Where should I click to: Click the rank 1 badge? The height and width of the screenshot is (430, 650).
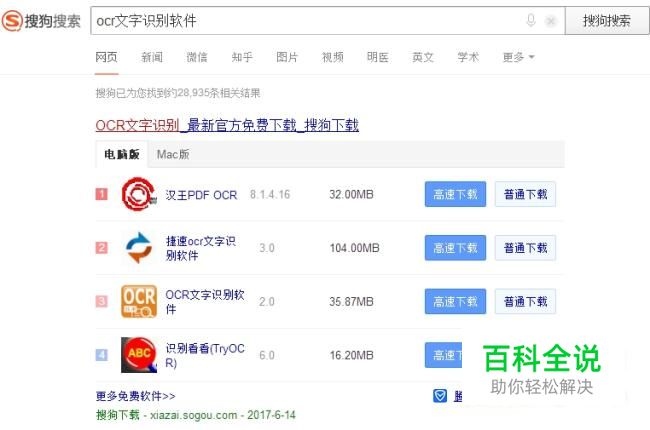(x=102, y=194)
